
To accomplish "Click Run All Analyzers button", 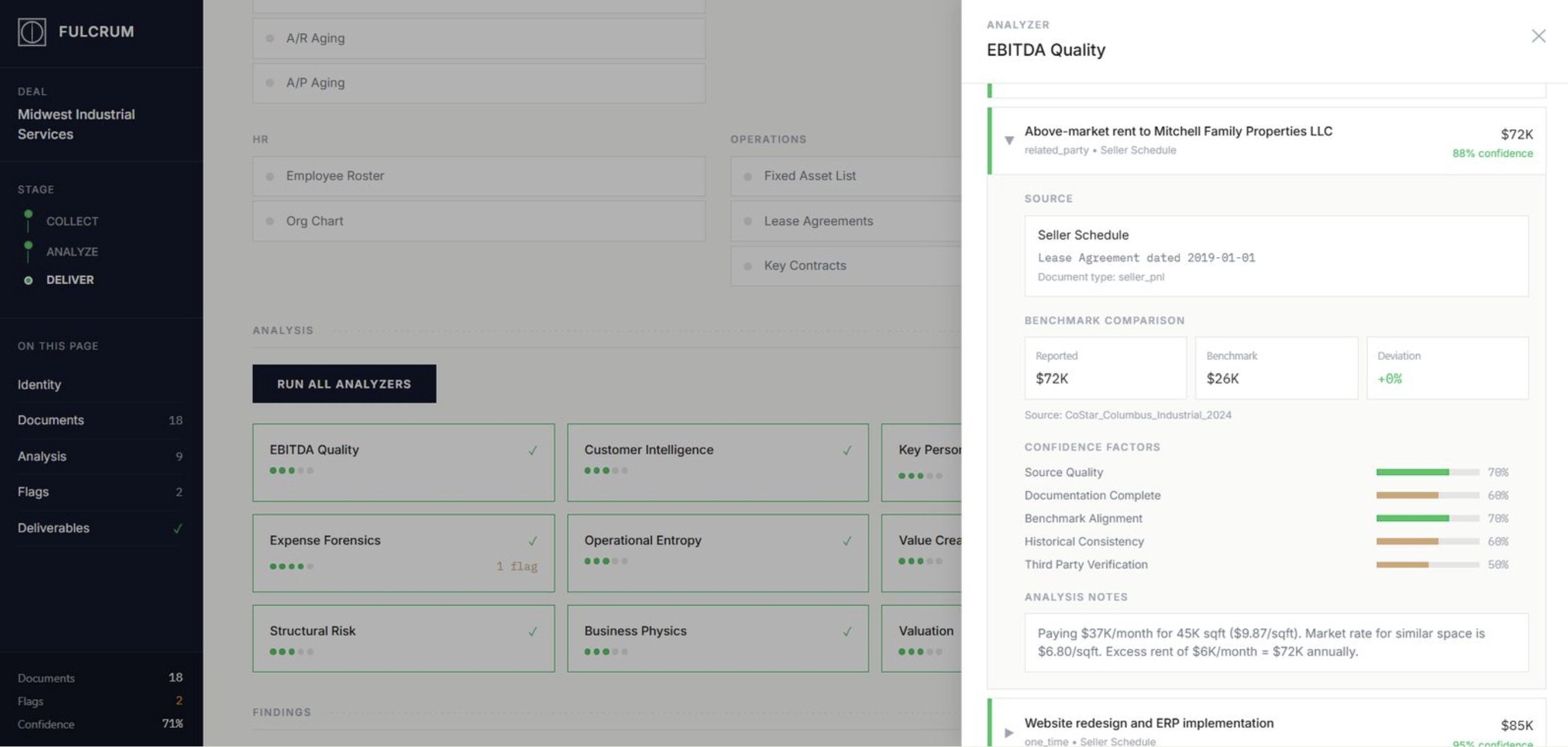I will point(344,384).
